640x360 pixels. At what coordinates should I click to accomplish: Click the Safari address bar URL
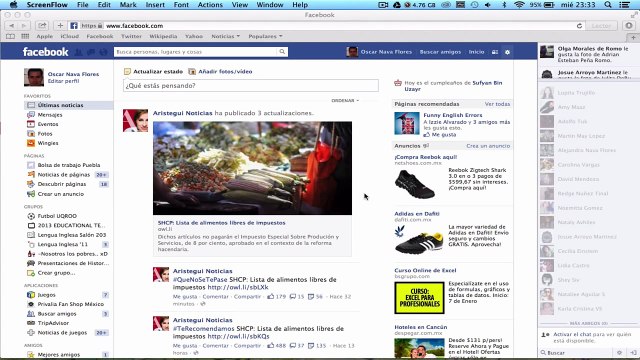tap(134, 26)
